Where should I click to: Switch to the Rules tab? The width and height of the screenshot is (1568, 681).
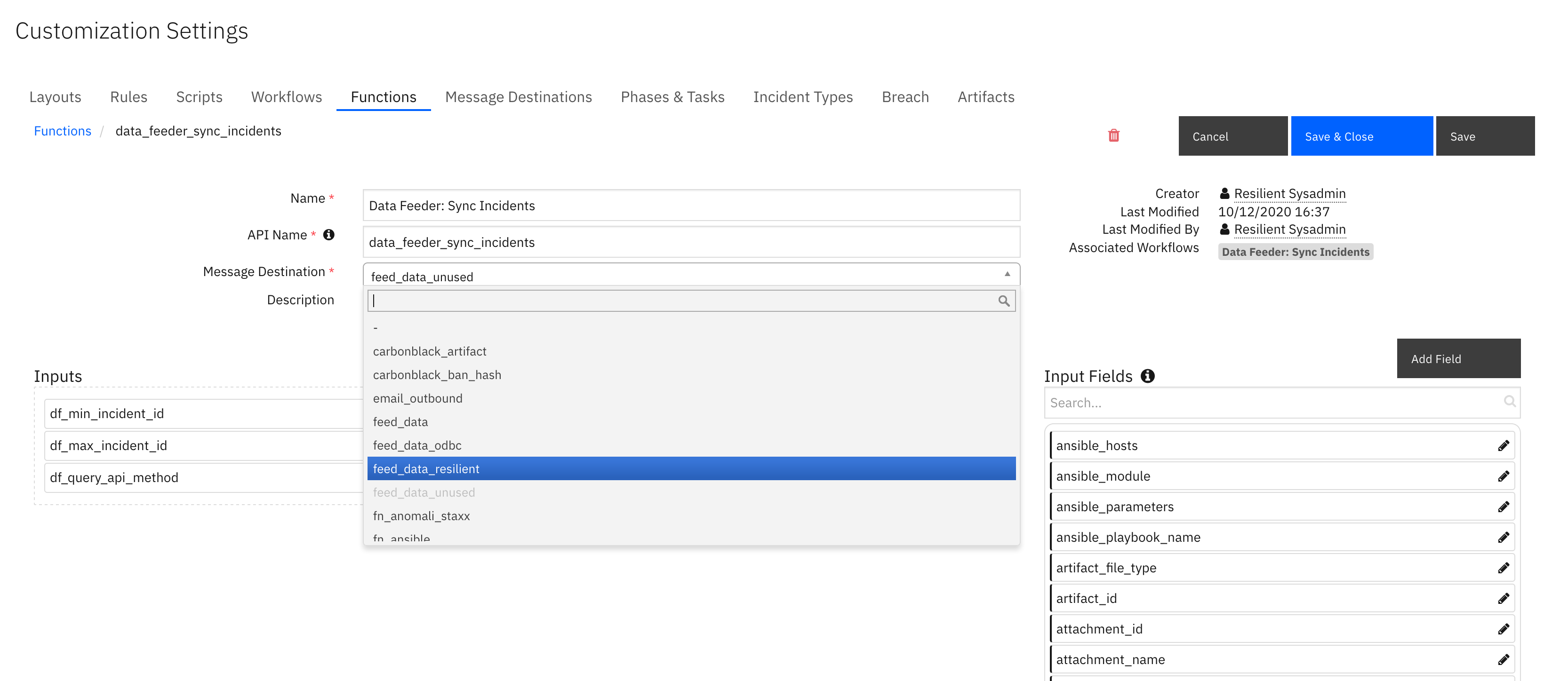[x=128, y=97]
